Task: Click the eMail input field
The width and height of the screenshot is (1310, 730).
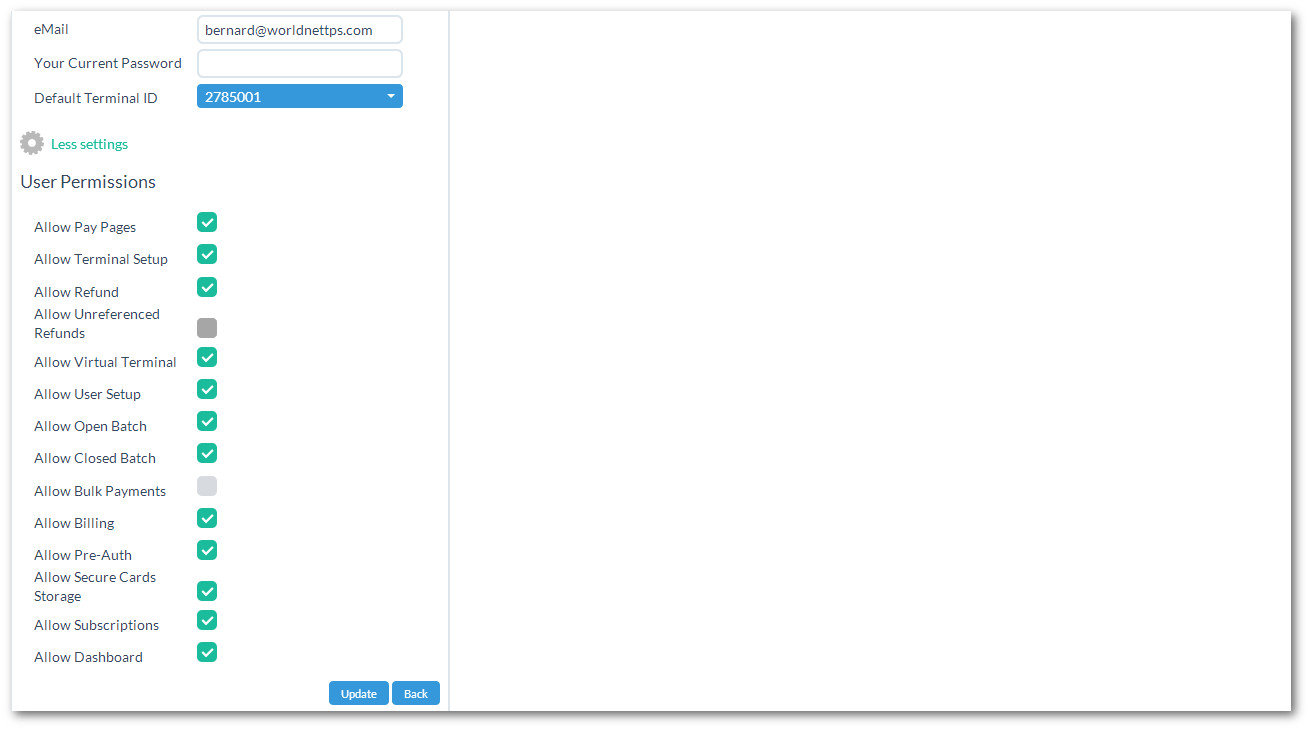Action: pos(300,30)
